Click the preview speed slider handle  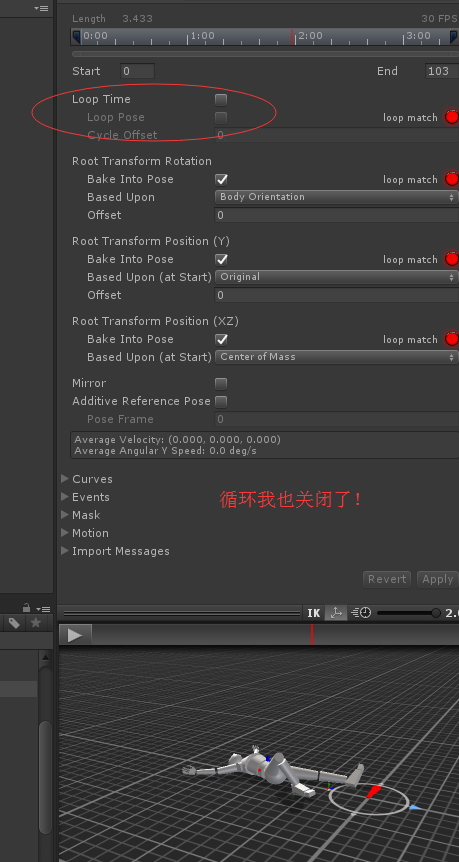coord(436,612)
